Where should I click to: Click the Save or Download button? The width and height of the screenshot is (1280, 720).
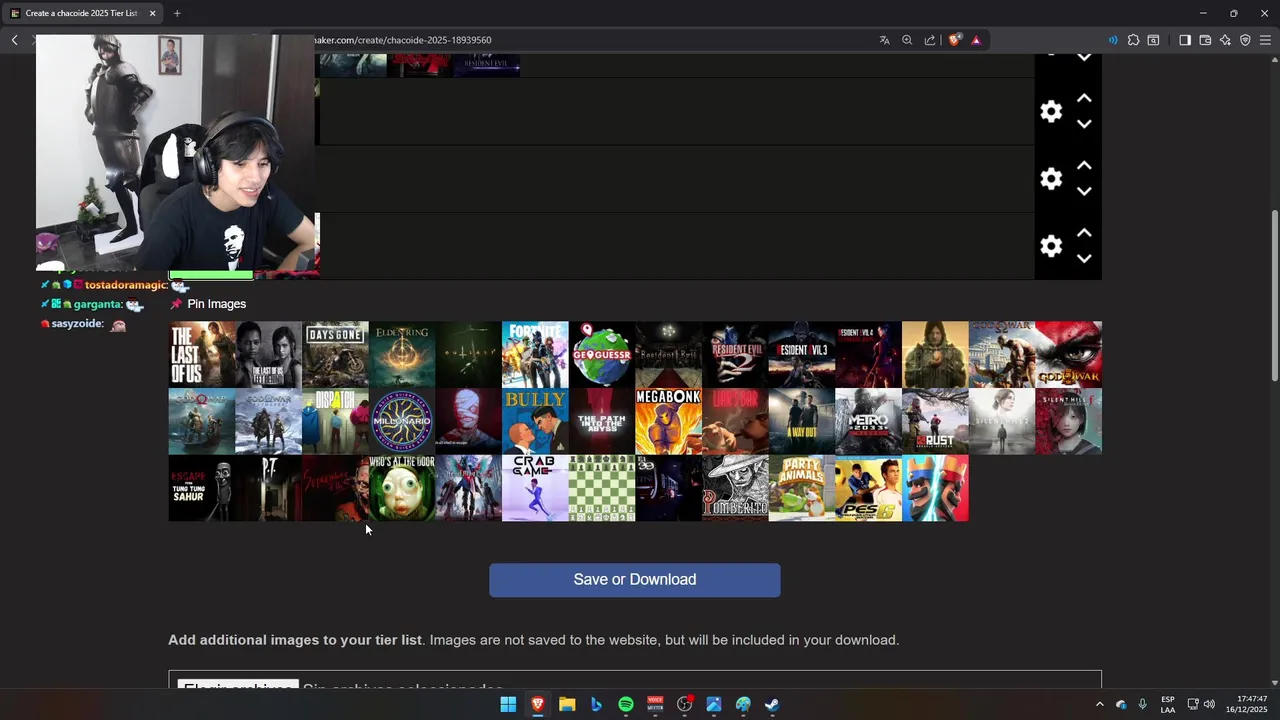coord(635,580)
